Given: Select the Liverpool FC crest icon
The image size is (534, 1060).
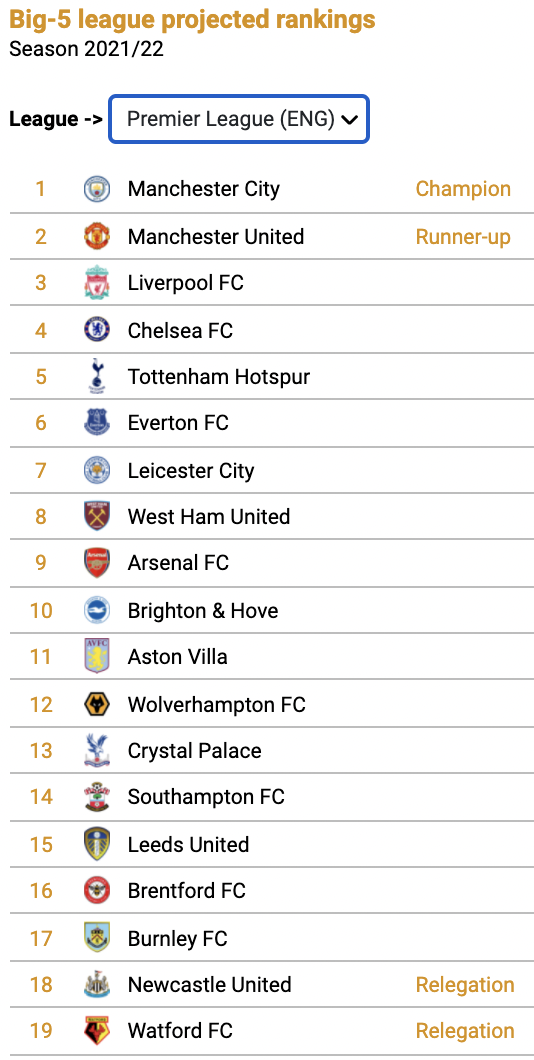Looking at the screenshot, I should click(x=97, y=283).
